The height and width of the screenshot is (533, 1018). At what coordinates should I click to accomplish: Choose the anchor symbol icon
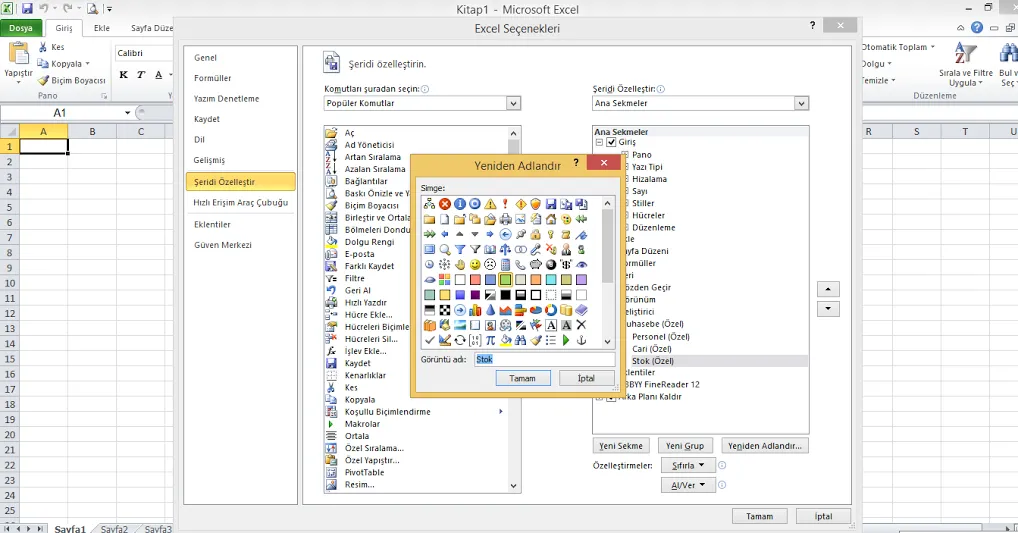581,340
